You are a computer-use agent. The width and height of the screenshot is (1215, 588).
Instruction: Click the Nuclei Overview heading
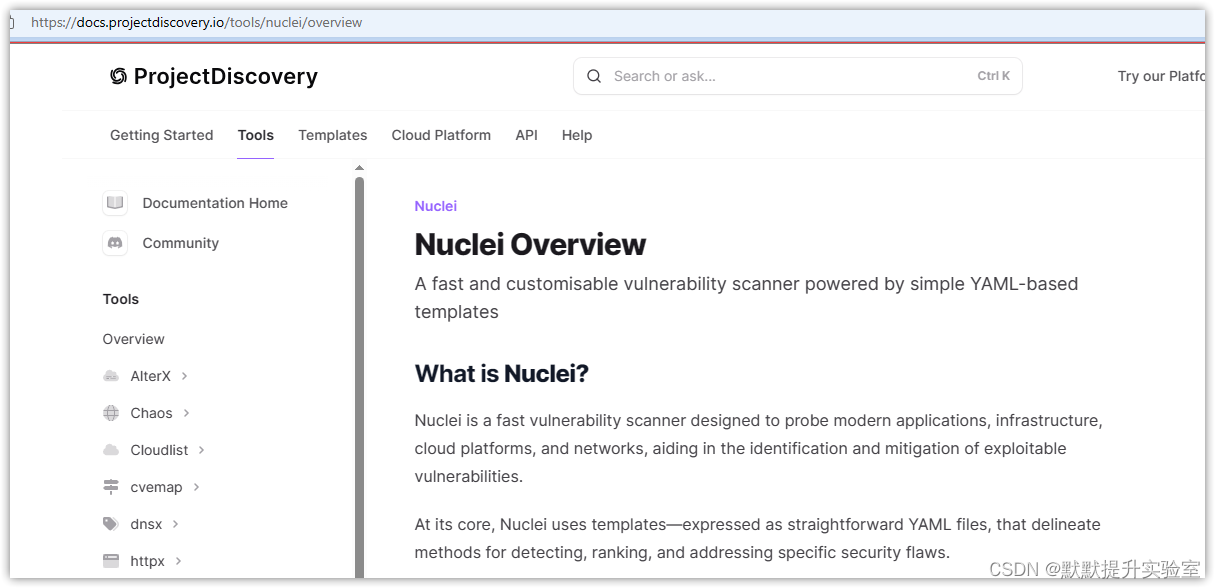click(x=531, y=244)
